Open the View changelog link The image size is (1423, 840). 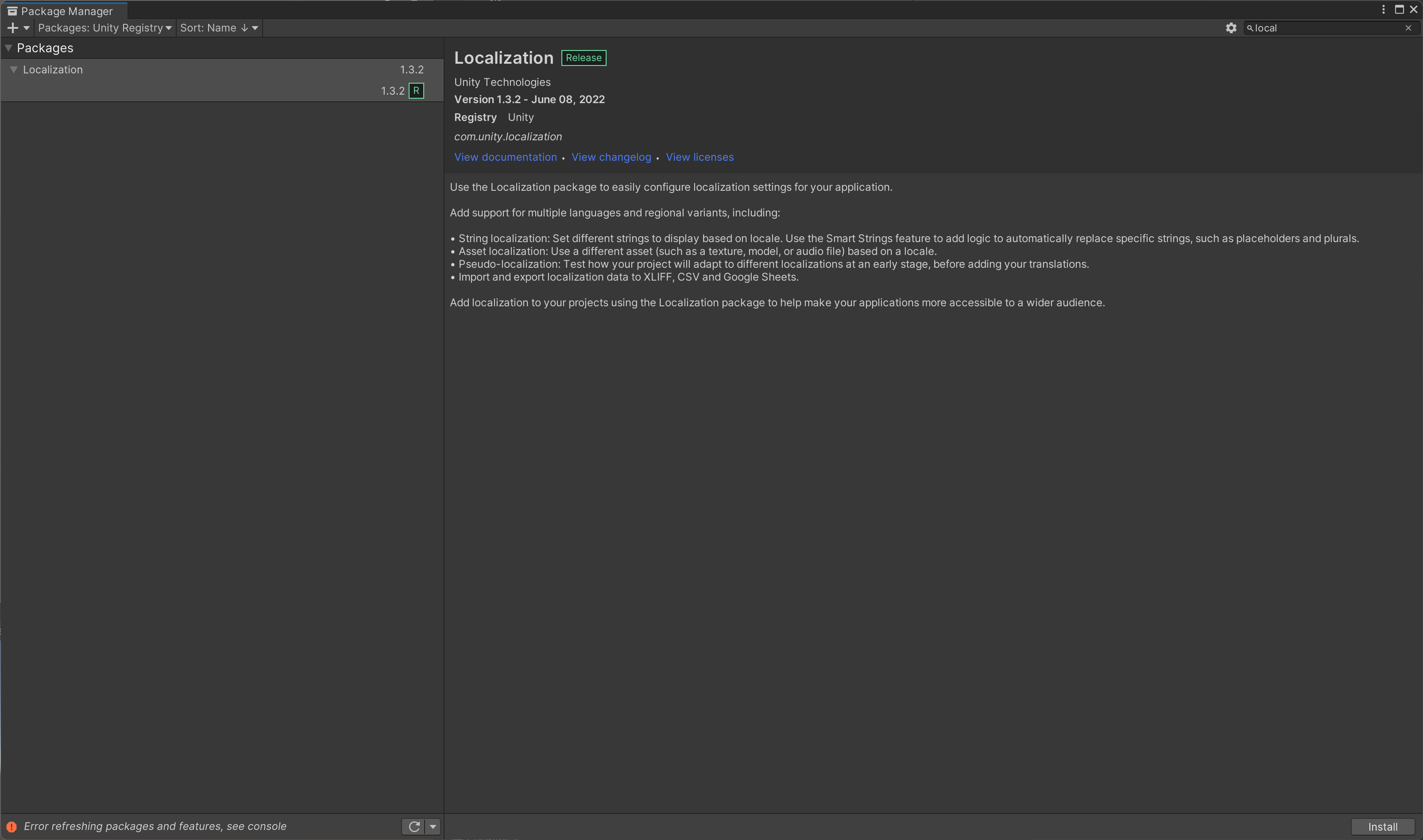(611, 158)
